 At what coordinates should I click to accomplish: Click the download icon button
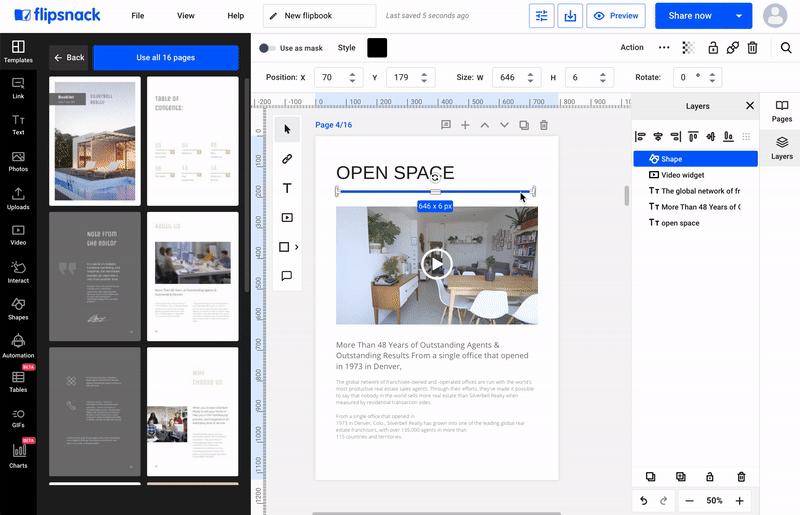pos(570,16)
